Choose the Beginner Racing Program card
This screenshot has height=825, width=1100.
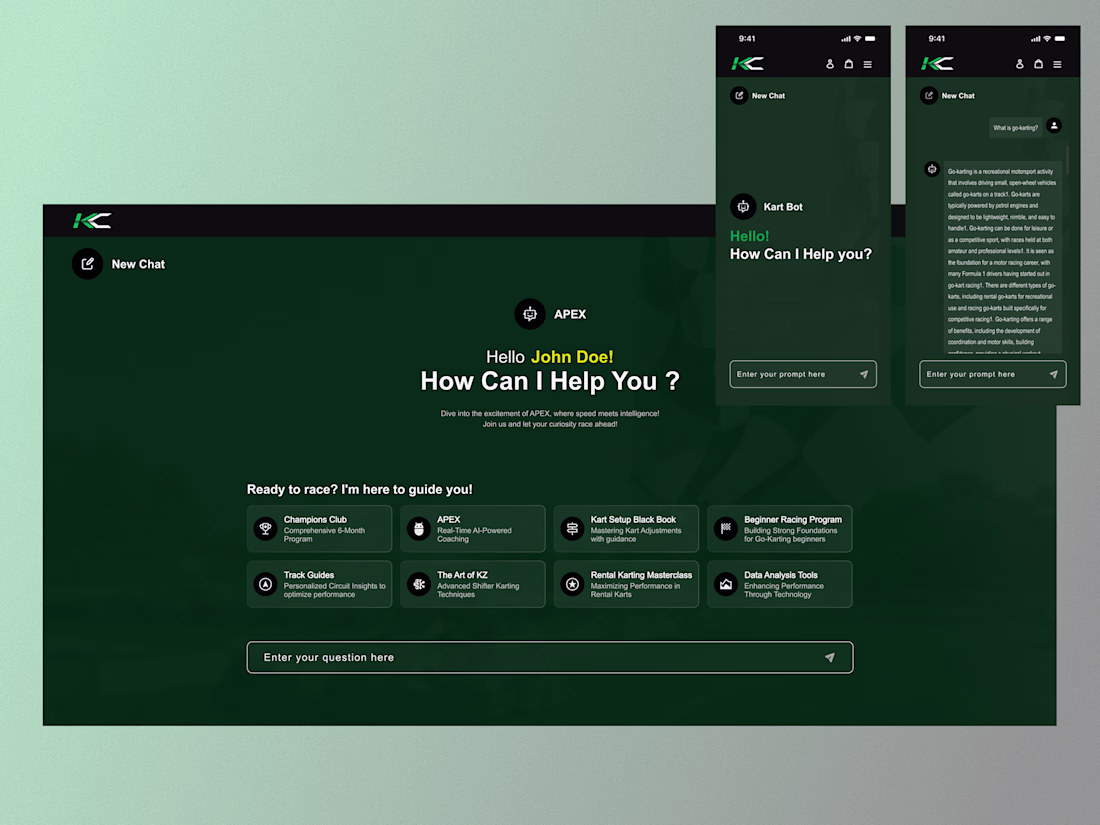(780, 528)
